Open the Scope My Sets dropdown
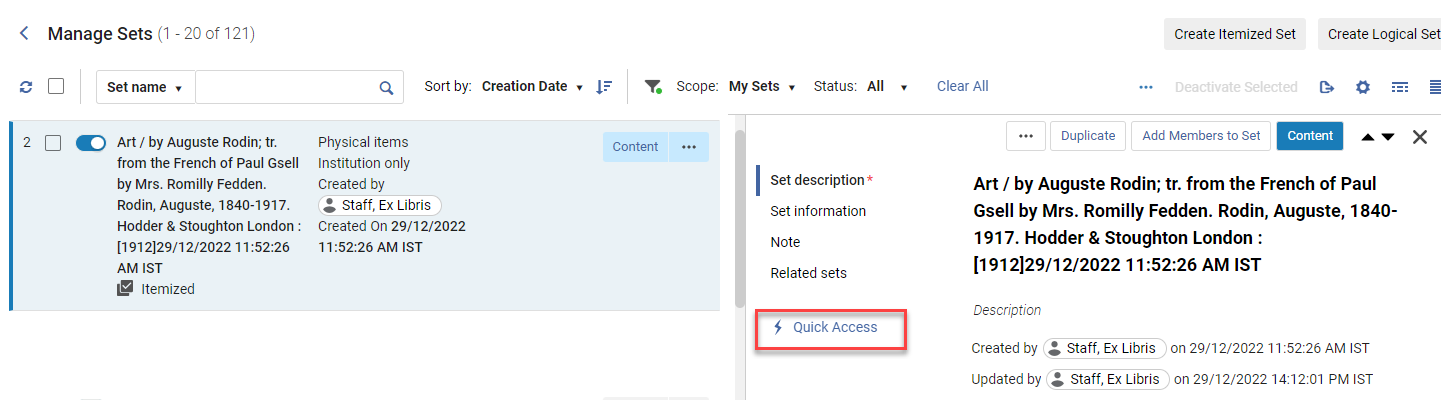Viewport: 1441px width, 400px height. tap(762, 86)
